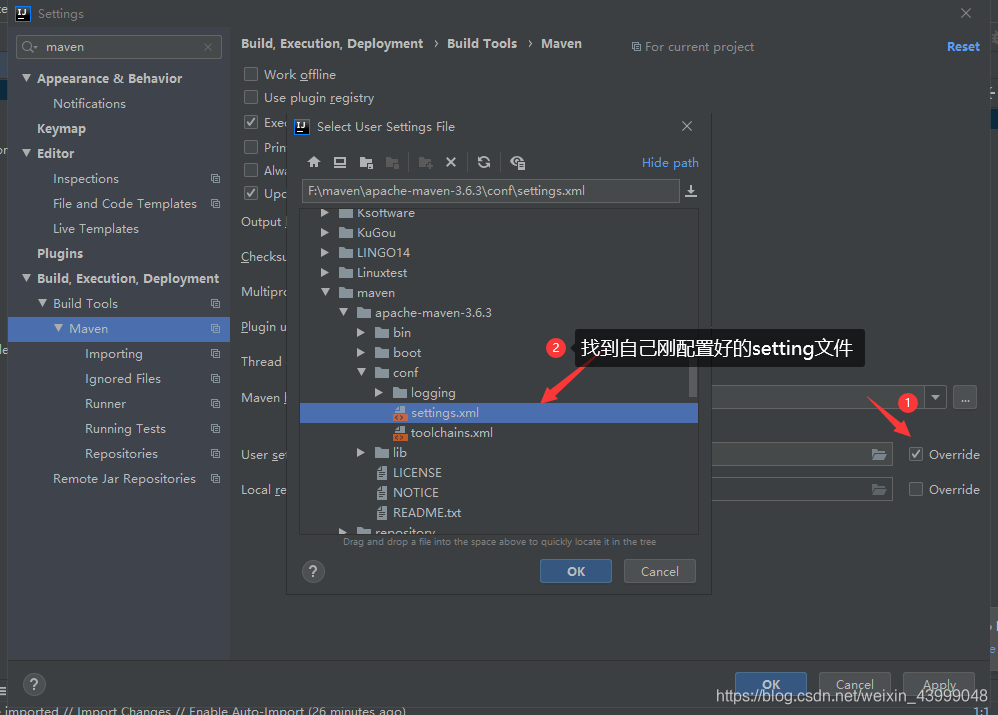Image resolution: width=998 pixels, height=715 pixels.
Task: Click the Desktop directory toolbar icon
Action: click(x=340, y=162)
